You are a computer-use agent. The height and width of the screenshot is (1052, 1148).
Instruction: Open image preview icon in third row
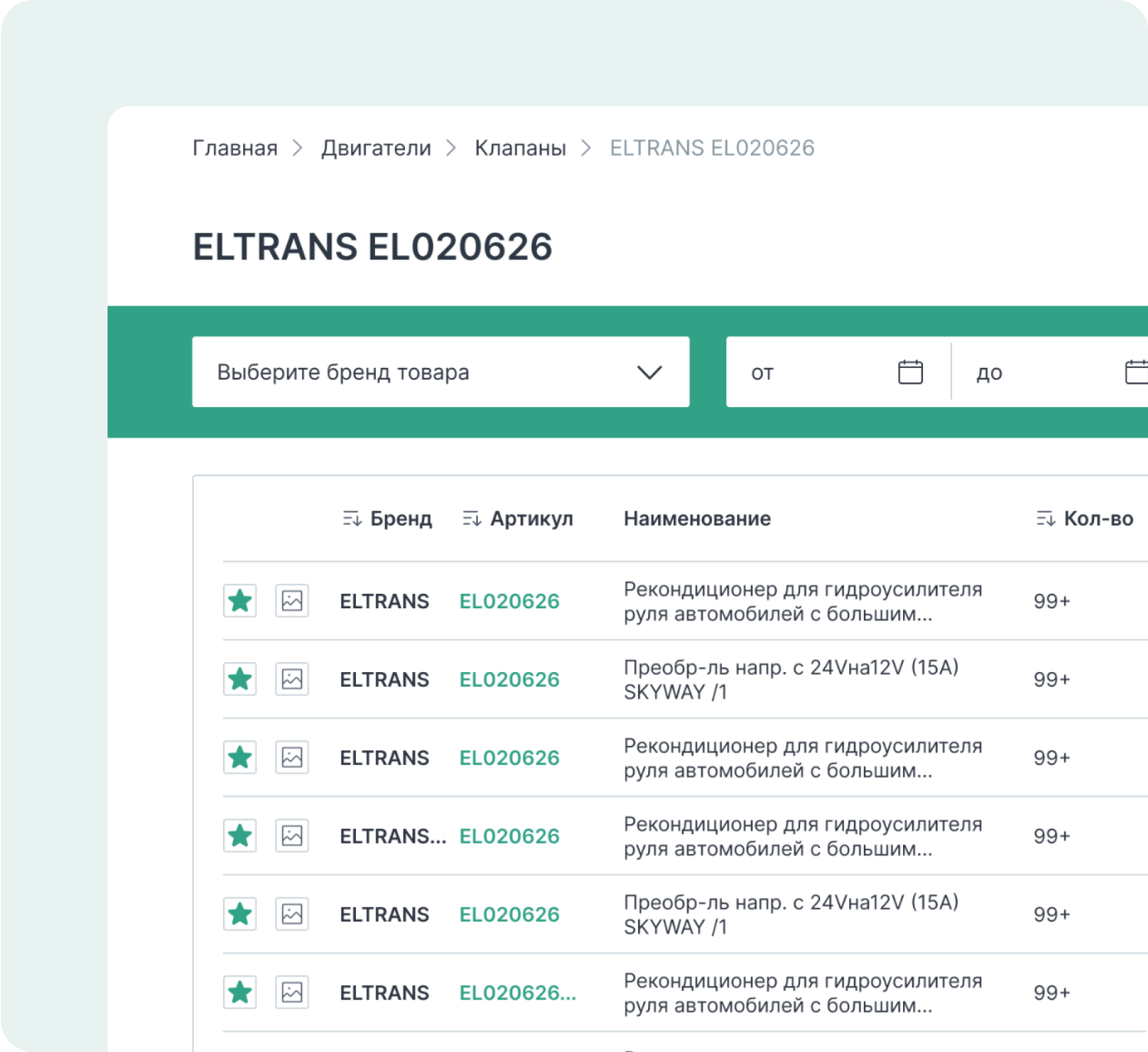point(292,758)
